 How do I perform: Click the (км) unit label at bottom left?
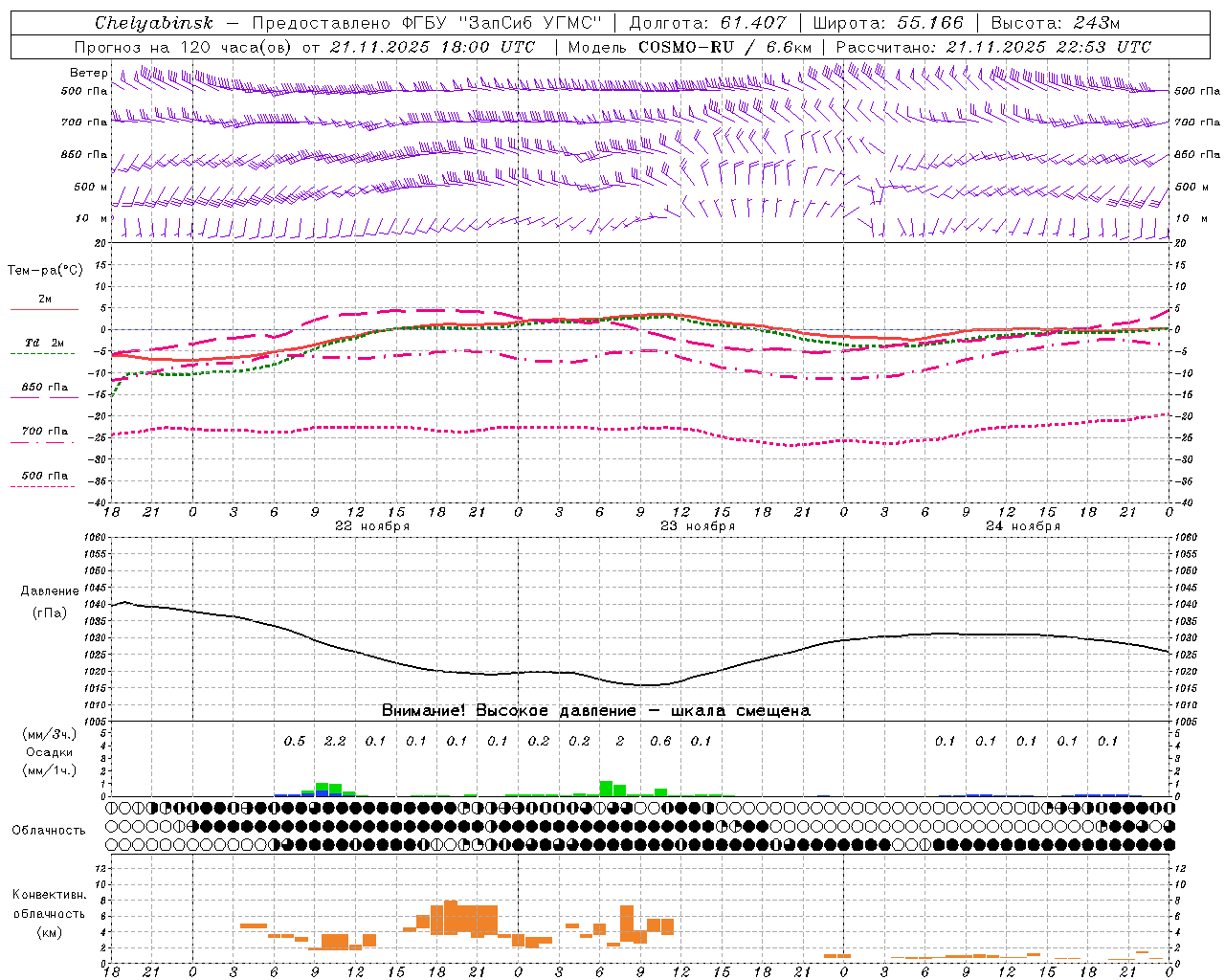point(49,932)
